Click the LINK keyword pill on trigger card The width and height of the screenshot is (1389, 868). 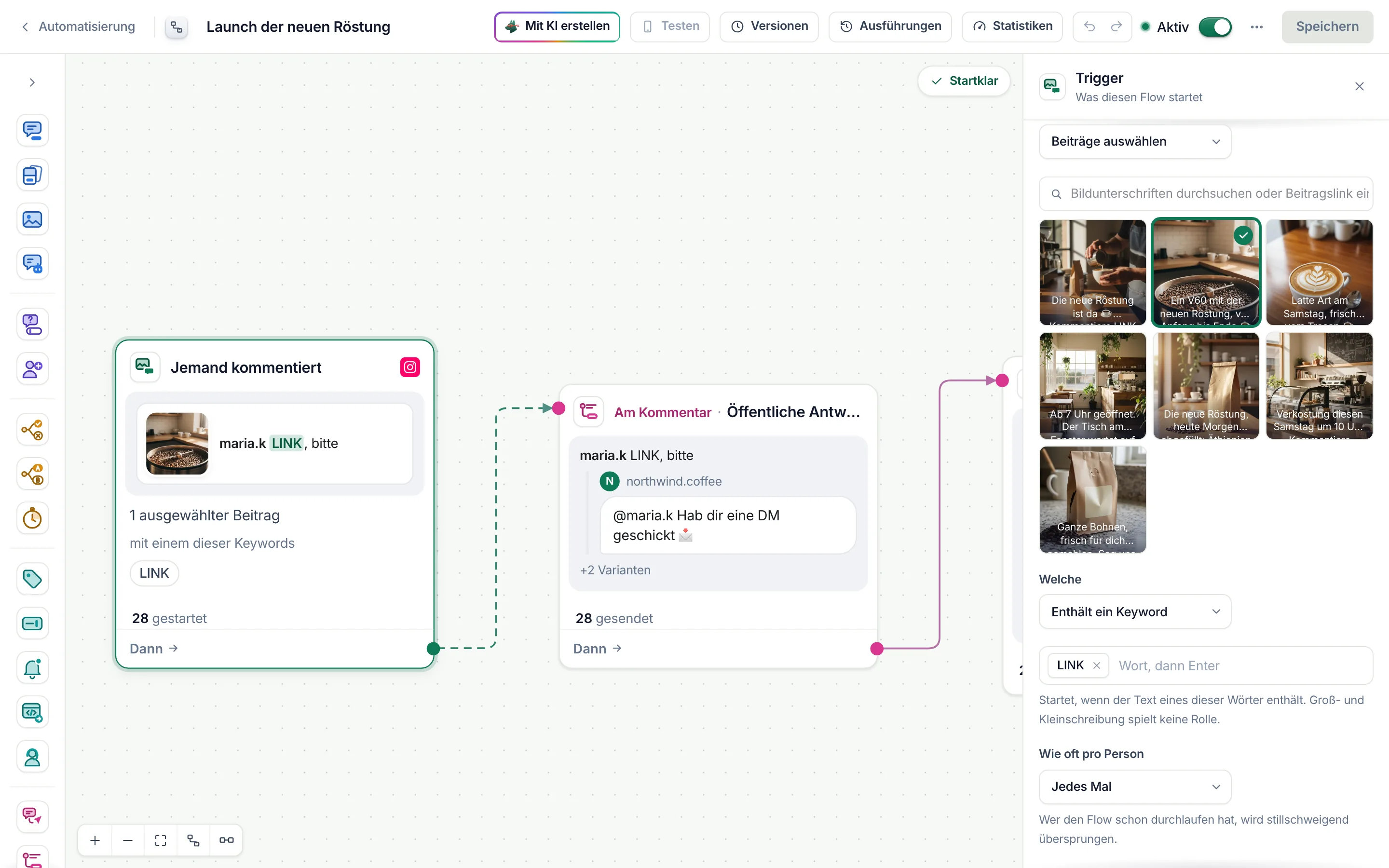tap(154, 573)
